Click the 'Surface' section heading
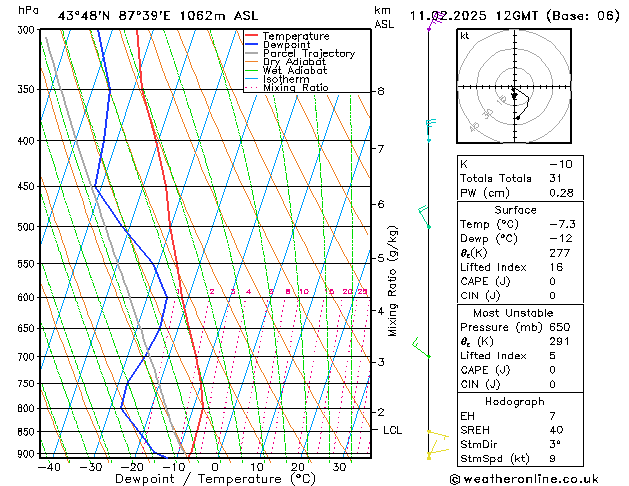The width and height of the screenshot is (629, 486). click(515, 210)
